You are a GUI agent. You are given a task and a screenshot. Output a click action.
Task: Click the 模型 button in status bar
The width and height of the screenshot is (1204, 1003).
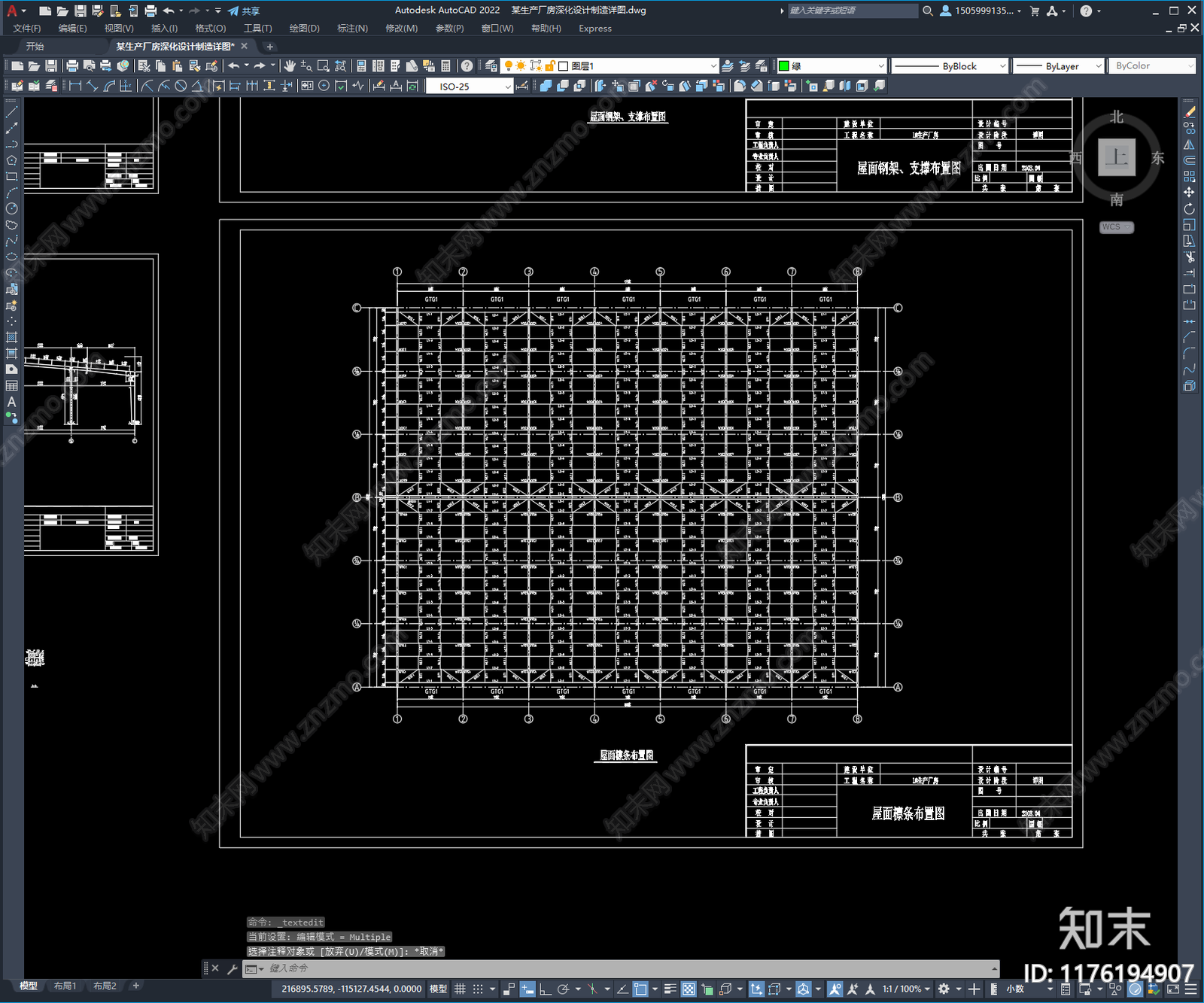[438, 989]
